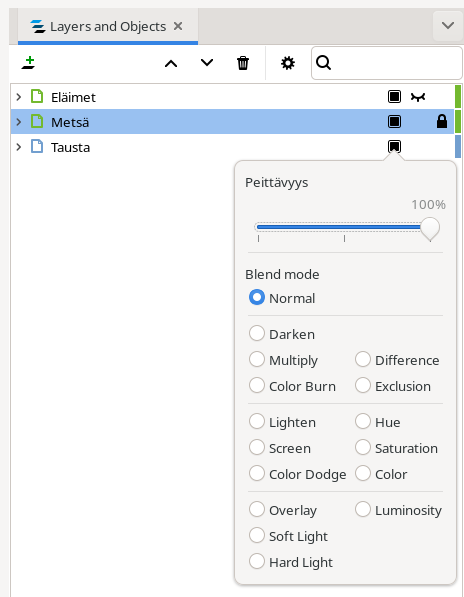Select Darken blend mode
Screen dimensions: 464x597
pos(282,334)
